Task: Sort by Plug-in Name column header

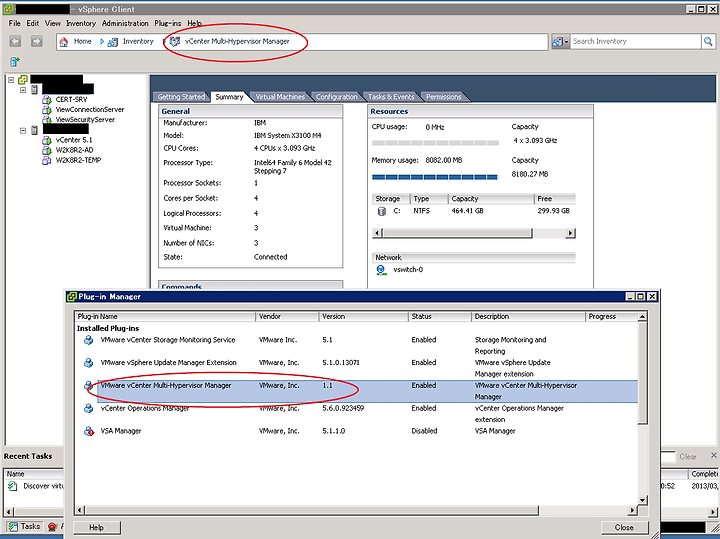Action: click(x=165, y=316)
